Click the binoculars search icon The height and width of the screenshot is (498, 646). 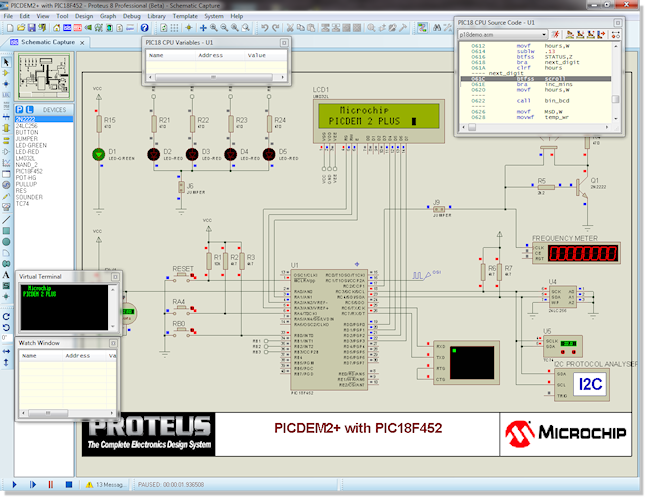437,28
